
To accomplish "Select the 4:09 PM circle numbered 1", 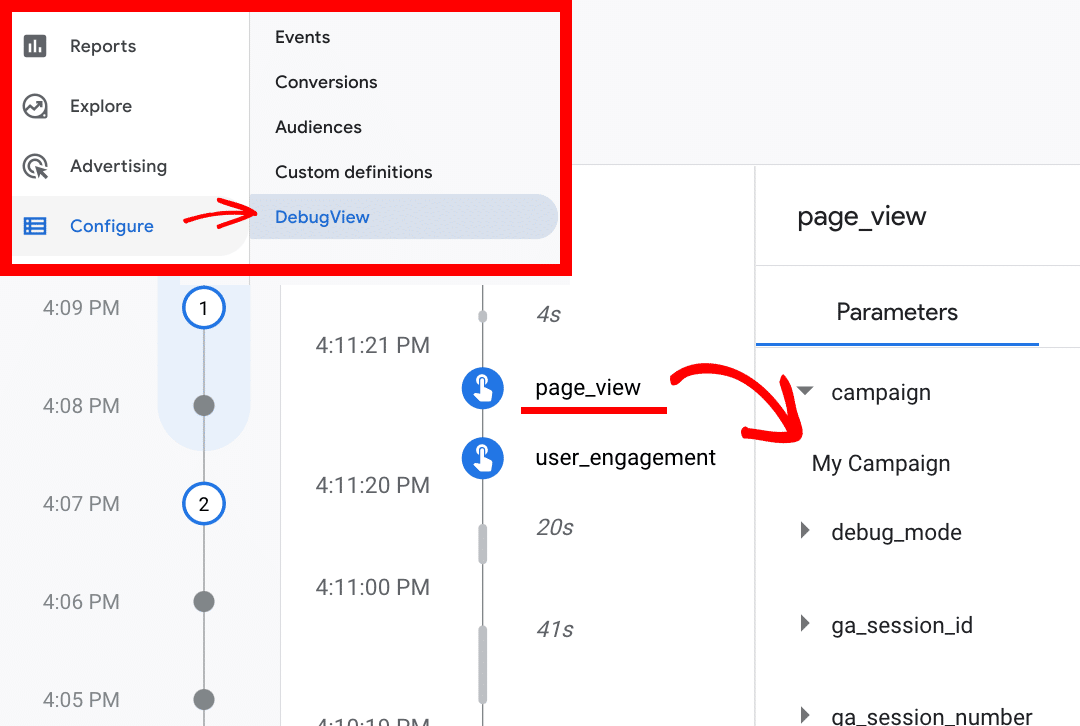I will pos(204,309).
